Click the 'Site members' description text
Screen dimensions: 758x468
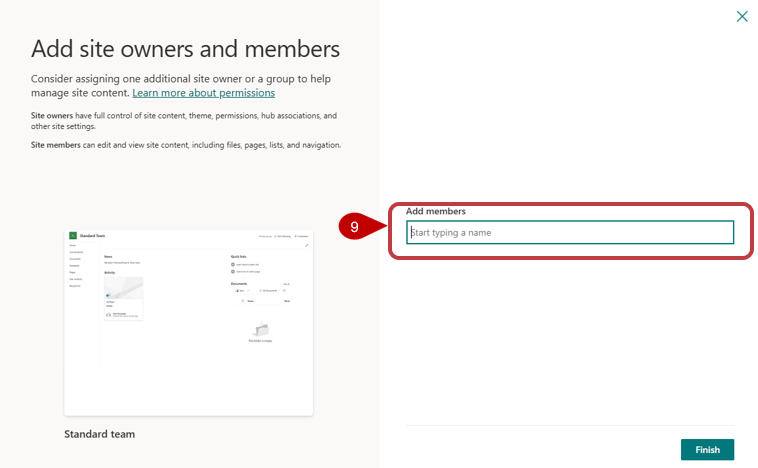coord(186,145)
